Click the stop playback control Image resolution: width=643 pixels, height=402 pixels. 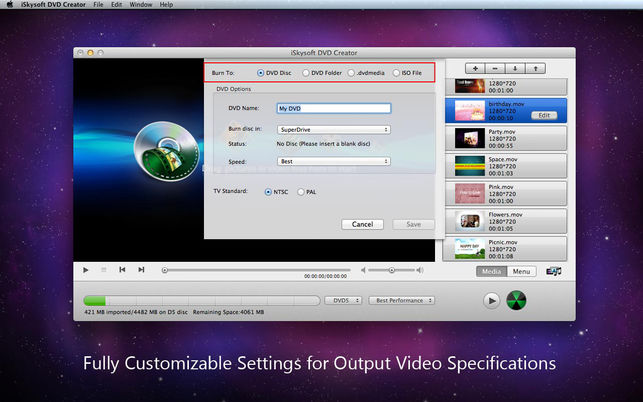coord(104,270)
